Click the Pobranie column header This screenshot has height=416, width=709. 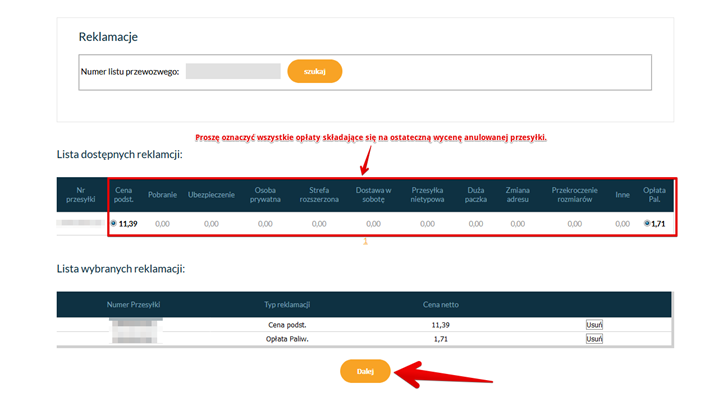[x=163, y=194]
